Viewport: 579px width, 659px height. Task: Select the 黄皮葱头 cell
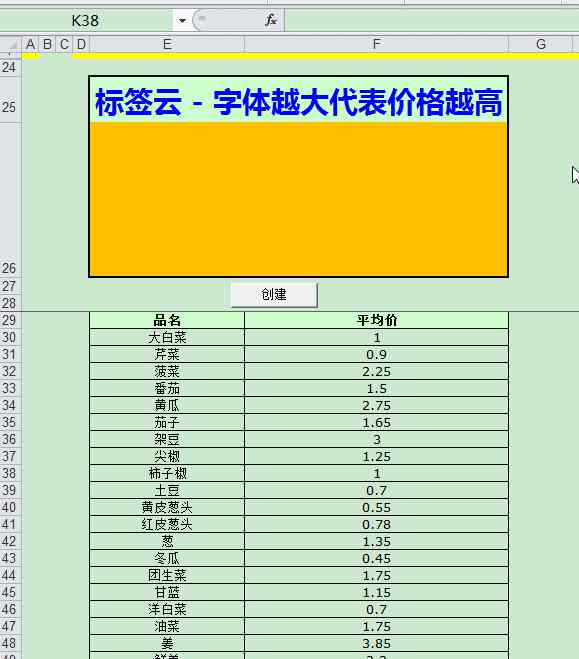[167, 507]
